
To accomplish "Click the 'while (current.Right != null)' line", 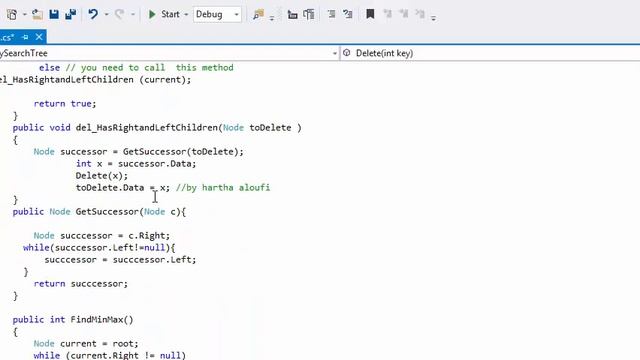I will [x=110, y=356].
